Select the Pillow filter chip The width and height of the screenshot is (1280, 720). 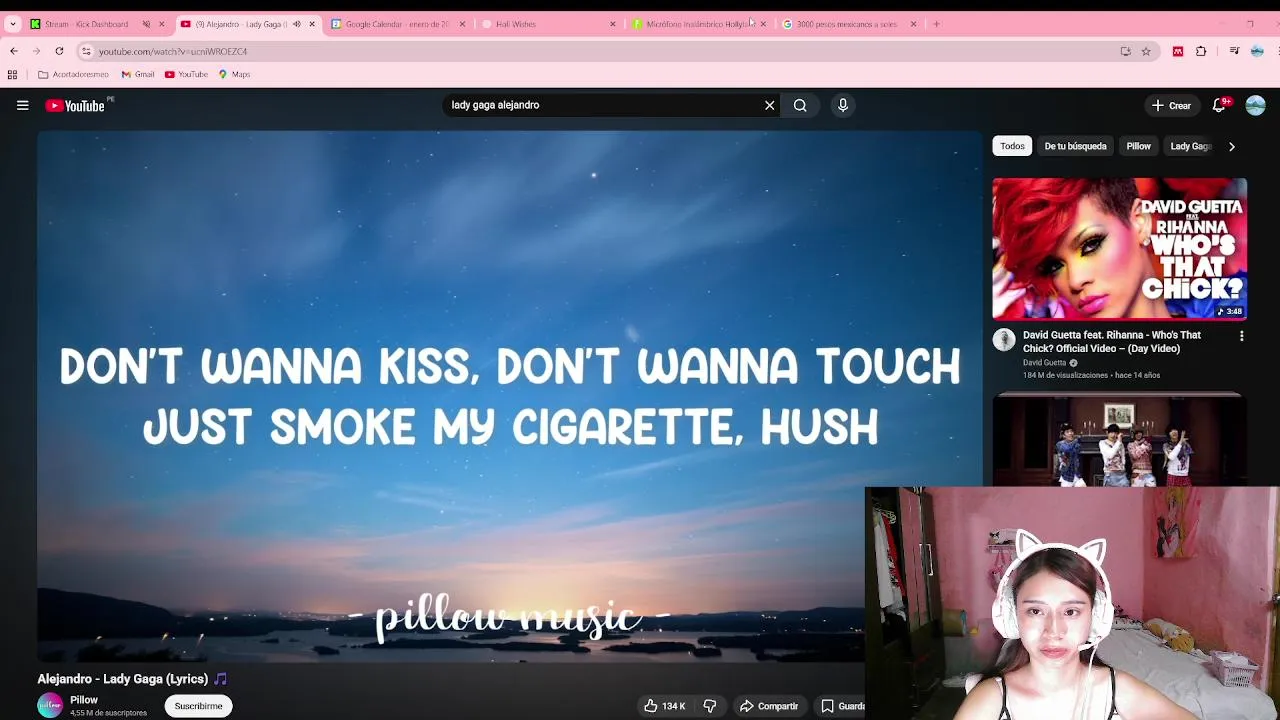1138,146
